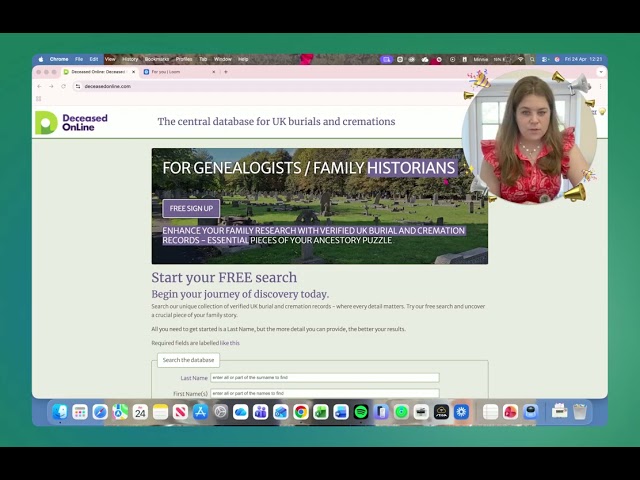Open the File menu

[79, 59]
